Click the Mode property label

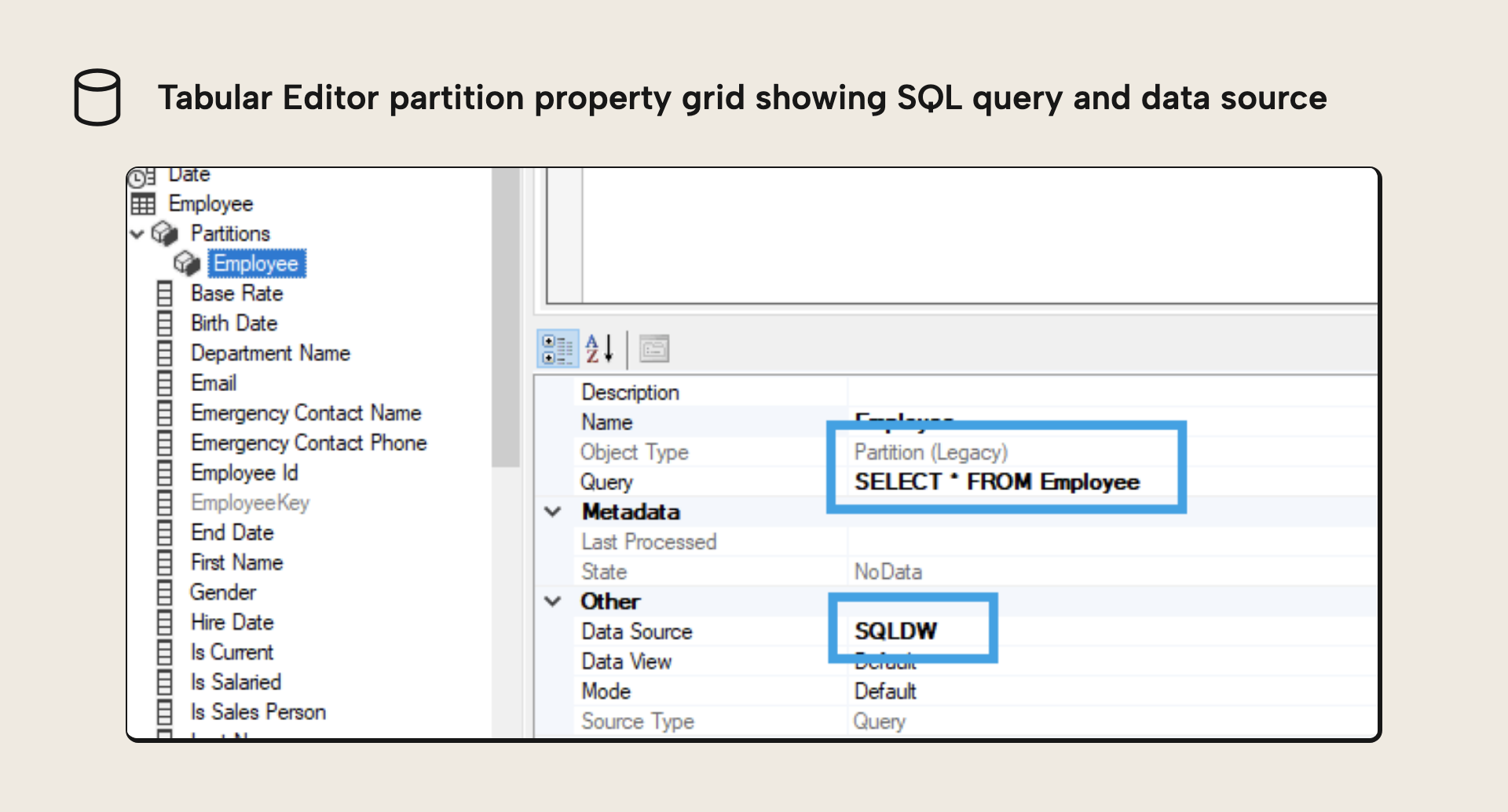pyautogui.click(x=606, y=692)
